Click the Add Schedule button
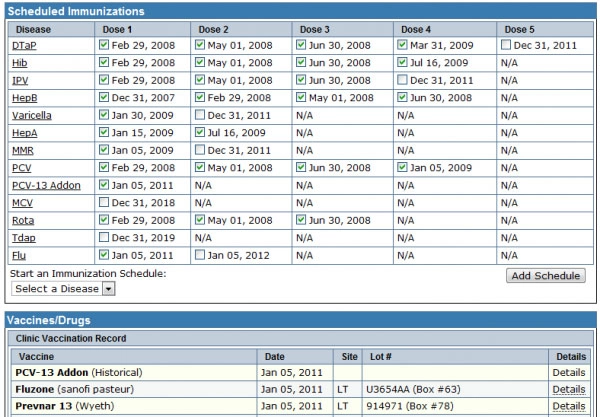 (x=546, y=275)
